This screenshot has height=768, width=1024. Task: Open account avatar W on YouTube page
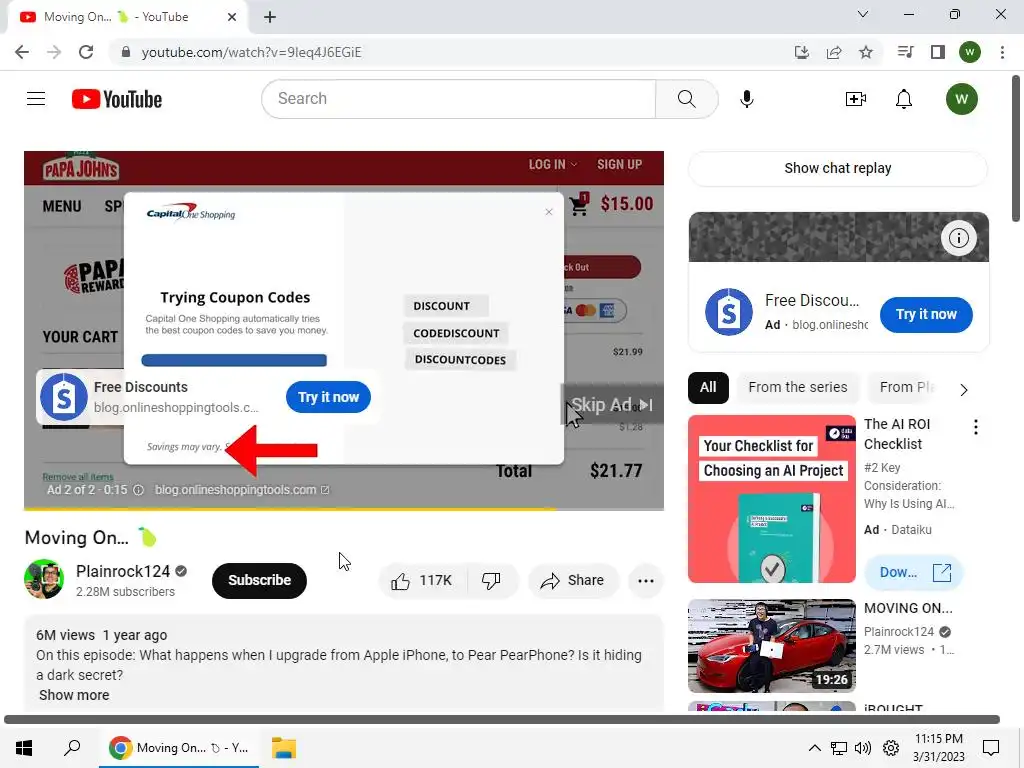[961, 99]
